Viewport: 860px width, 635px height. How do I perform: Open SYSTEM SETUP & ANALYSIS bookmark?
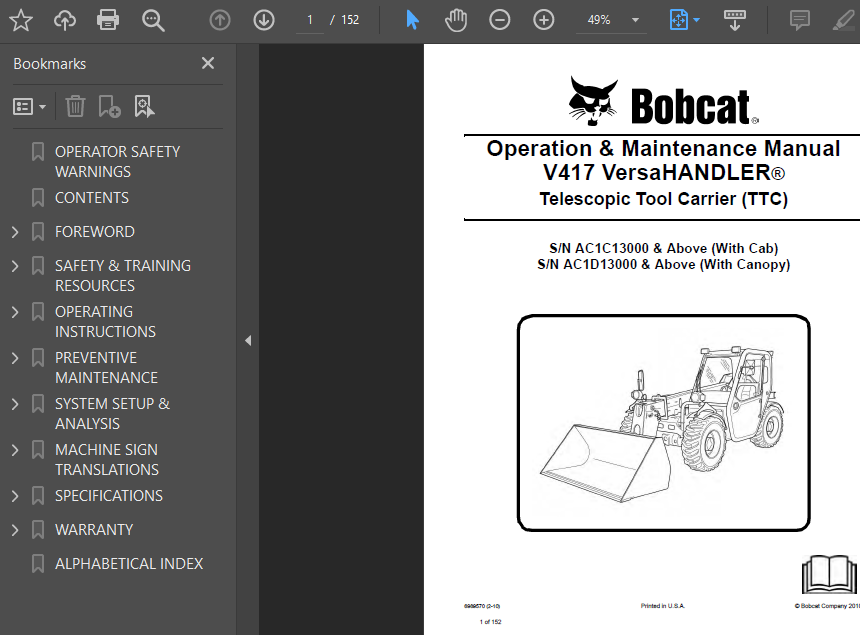coord(112,413)
